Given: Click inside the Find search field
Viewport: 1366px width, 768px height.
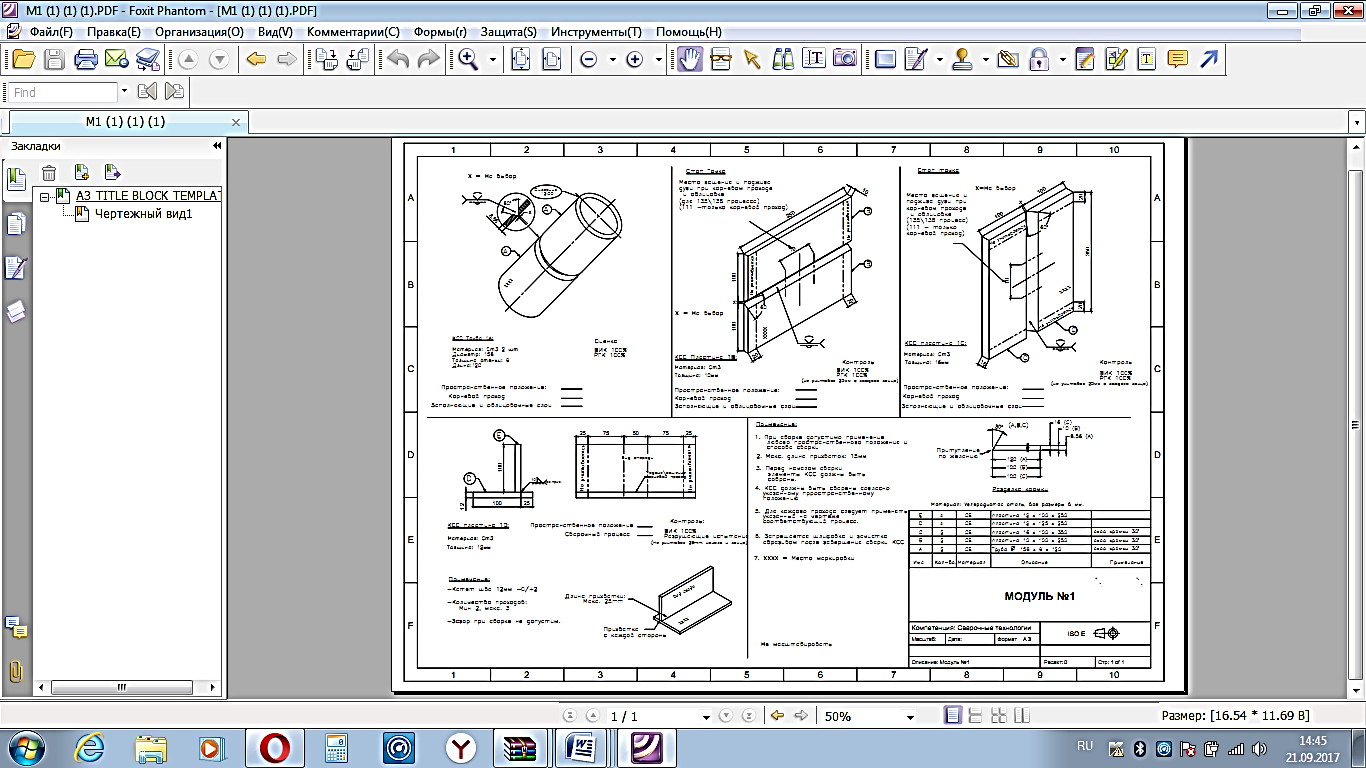Looking at the screenshot, I should (x=62, y=92).
